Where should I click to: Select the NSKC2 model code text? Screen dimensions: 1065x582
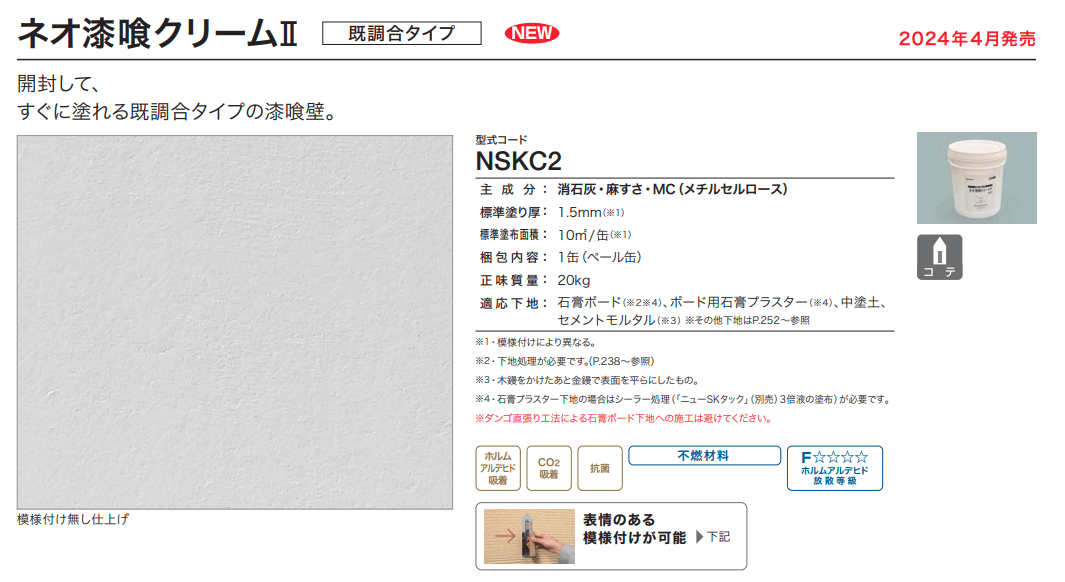point(519,162)
